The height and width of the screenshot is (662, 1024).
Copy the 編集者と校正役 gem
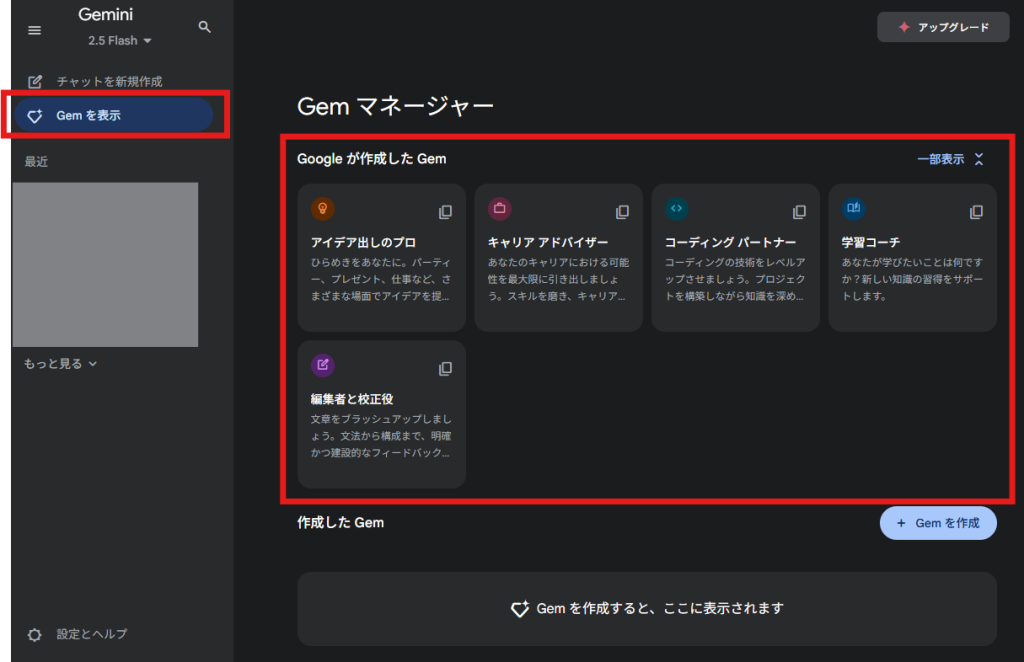tap(445, 369)
